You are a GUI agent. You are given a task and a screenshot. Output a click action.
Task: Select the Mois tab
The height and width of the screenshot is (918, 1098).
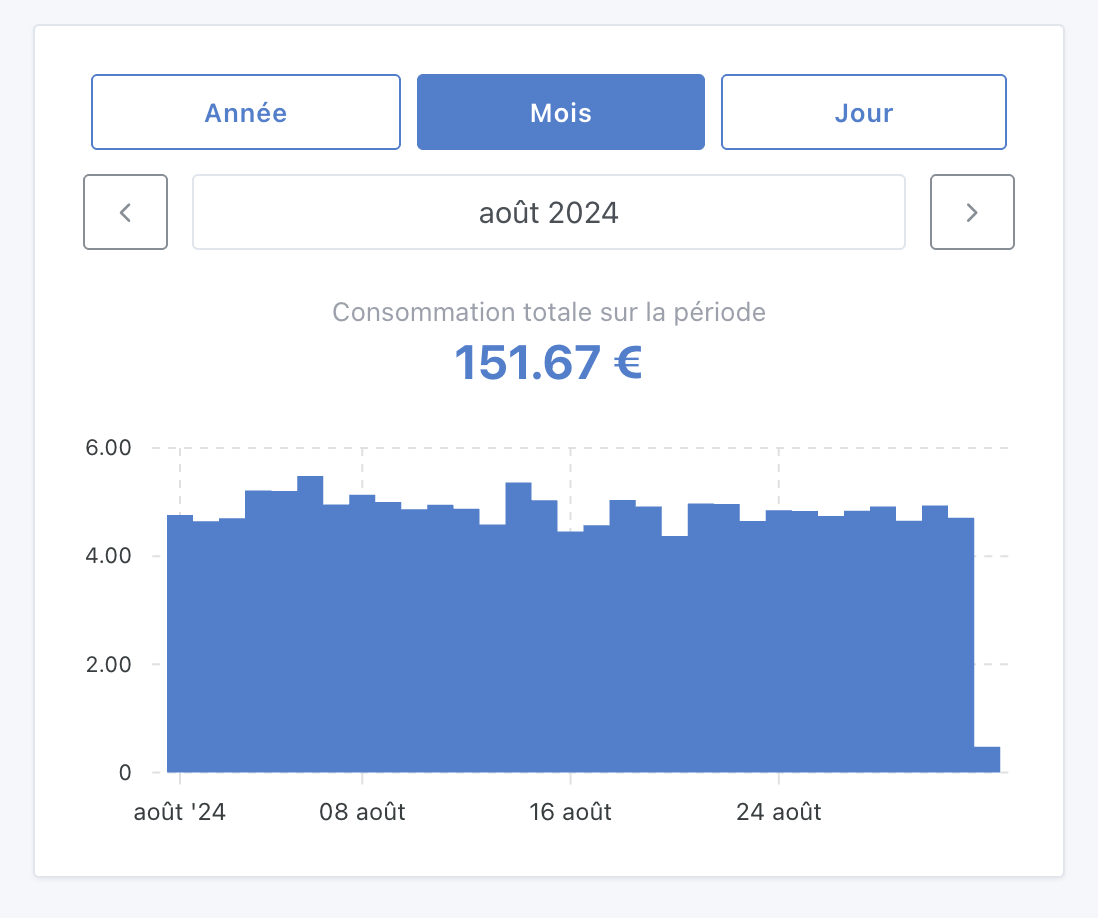(560, 112)
